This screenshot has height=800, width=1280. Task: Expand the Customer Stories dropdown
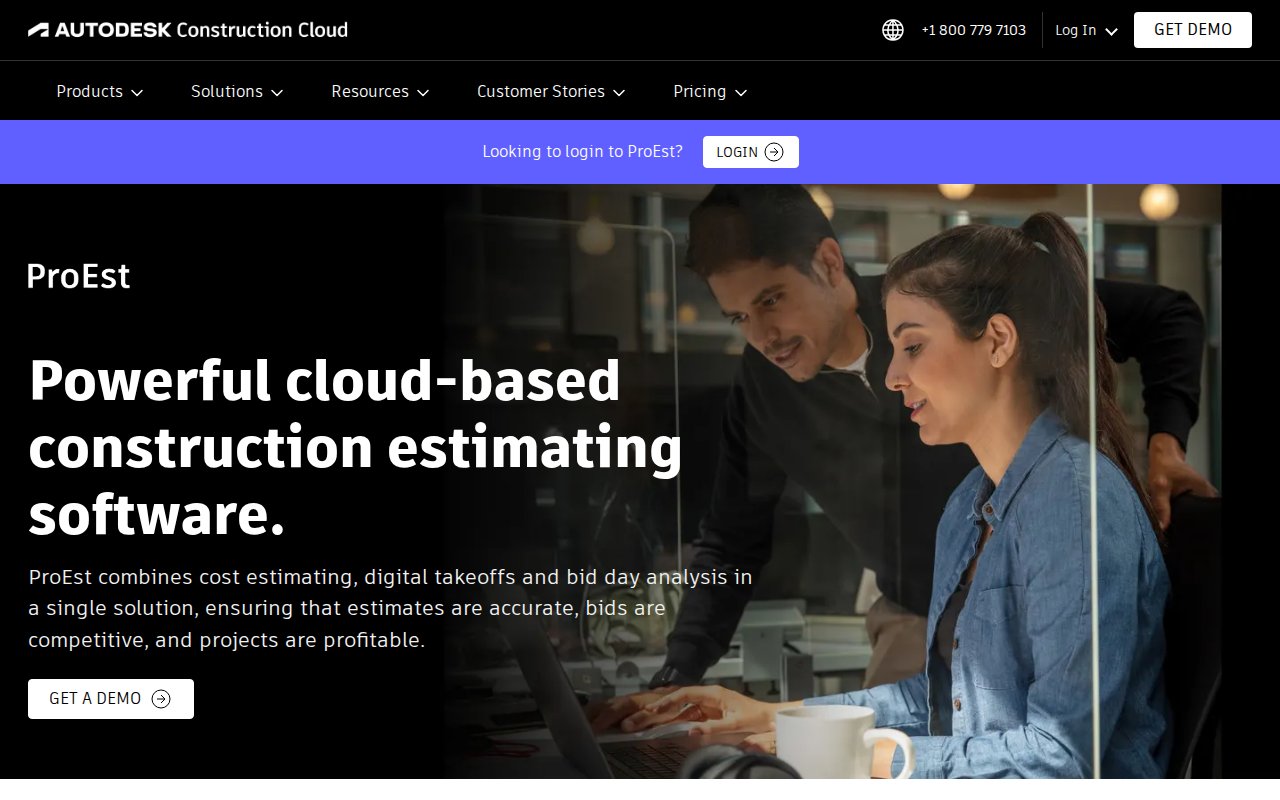(550, 91)
